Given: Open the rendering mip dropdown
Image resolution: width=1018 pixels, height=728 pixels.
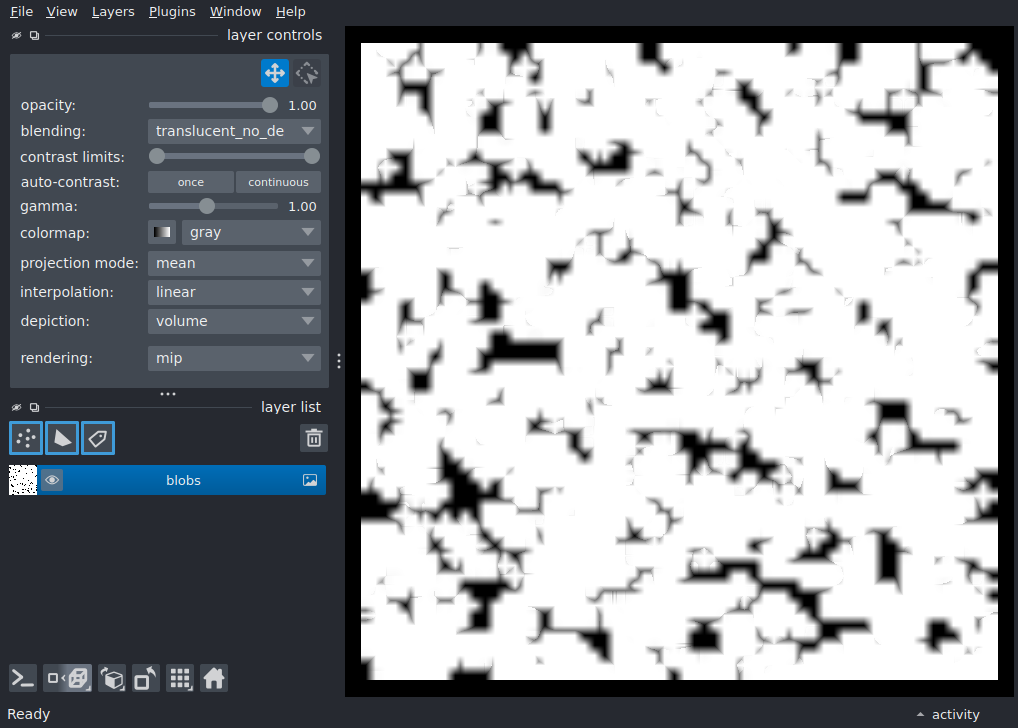Looking at the screenshot, I should coord(234,358).
